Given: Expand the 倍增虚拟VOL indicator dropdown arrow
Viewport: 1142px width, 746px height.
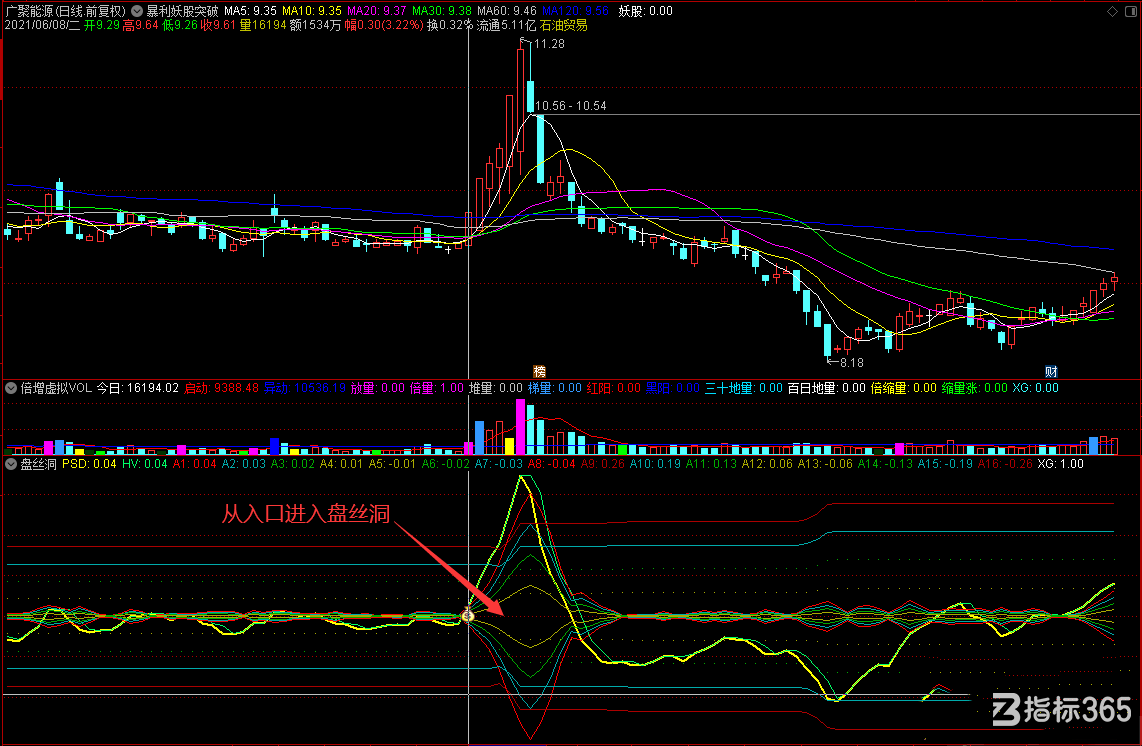Looking at the screenshot, I should pyautogui.click(x=11, y=388).
